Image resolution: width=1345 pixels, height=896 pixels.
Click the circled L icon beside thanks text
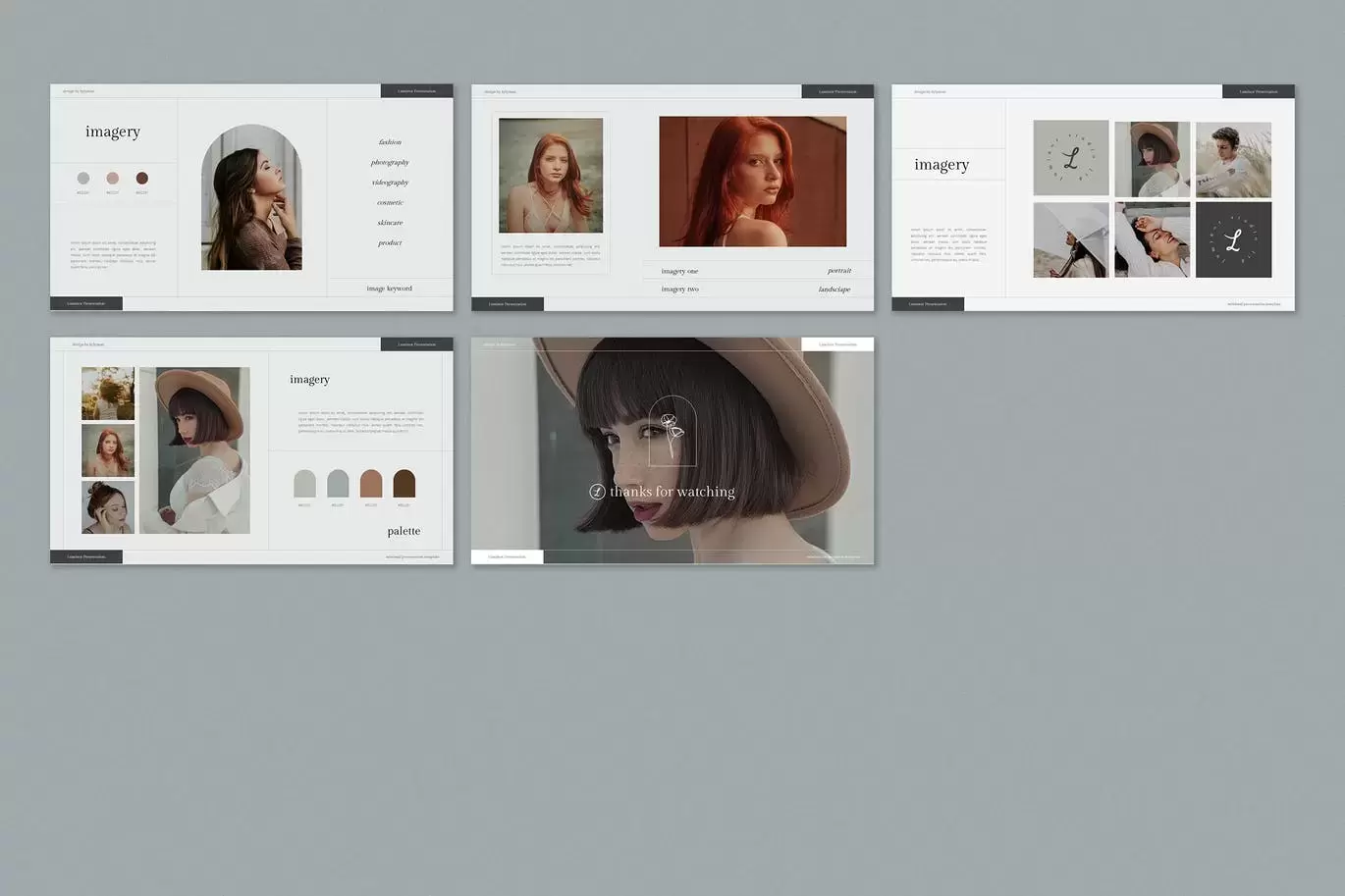pyautogui.click(x=597, y=492)
